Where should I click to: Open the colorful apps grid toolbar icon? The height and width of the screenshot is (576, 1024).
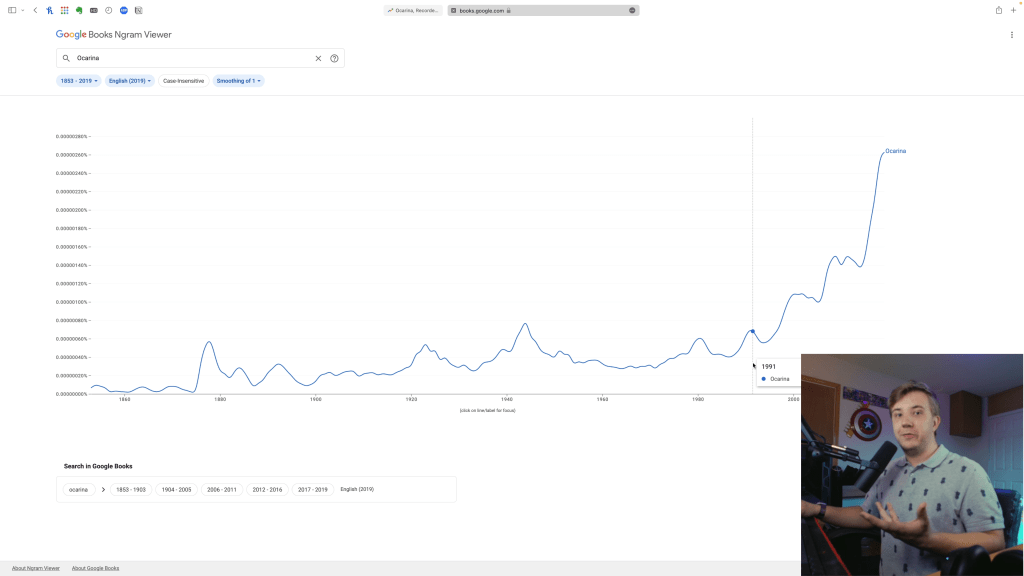[65, 10]
